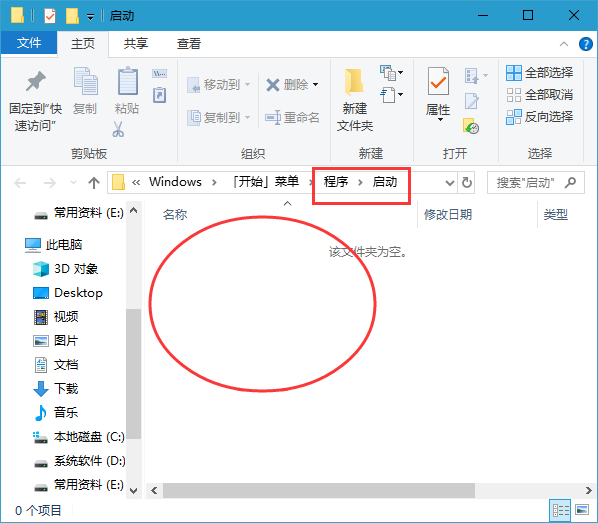
Task: Open the 文件 File menu tab
Action: click(x=29, y=43)
